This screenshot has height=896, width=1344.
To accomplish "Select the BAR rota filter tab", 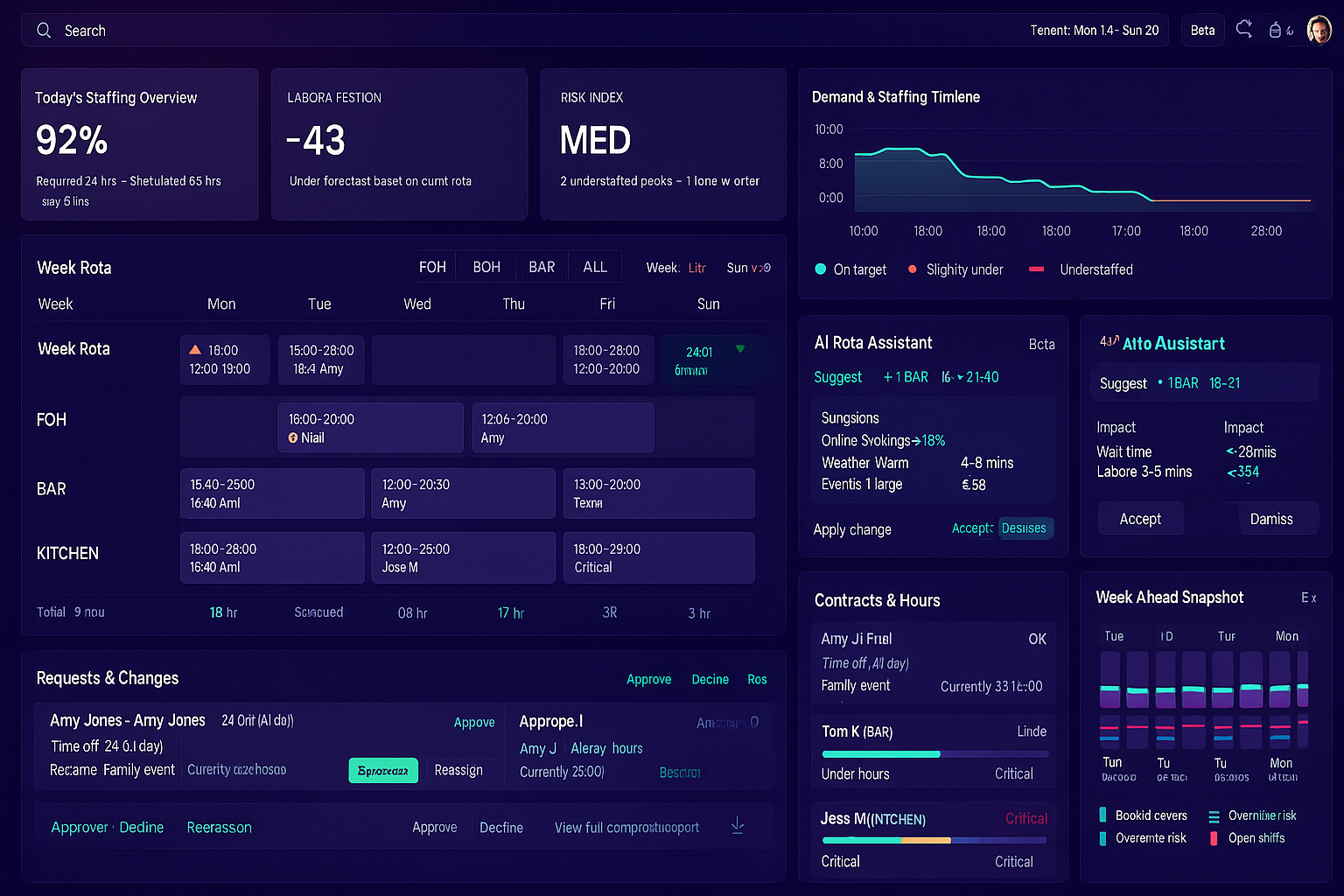I will pos(542,267).
